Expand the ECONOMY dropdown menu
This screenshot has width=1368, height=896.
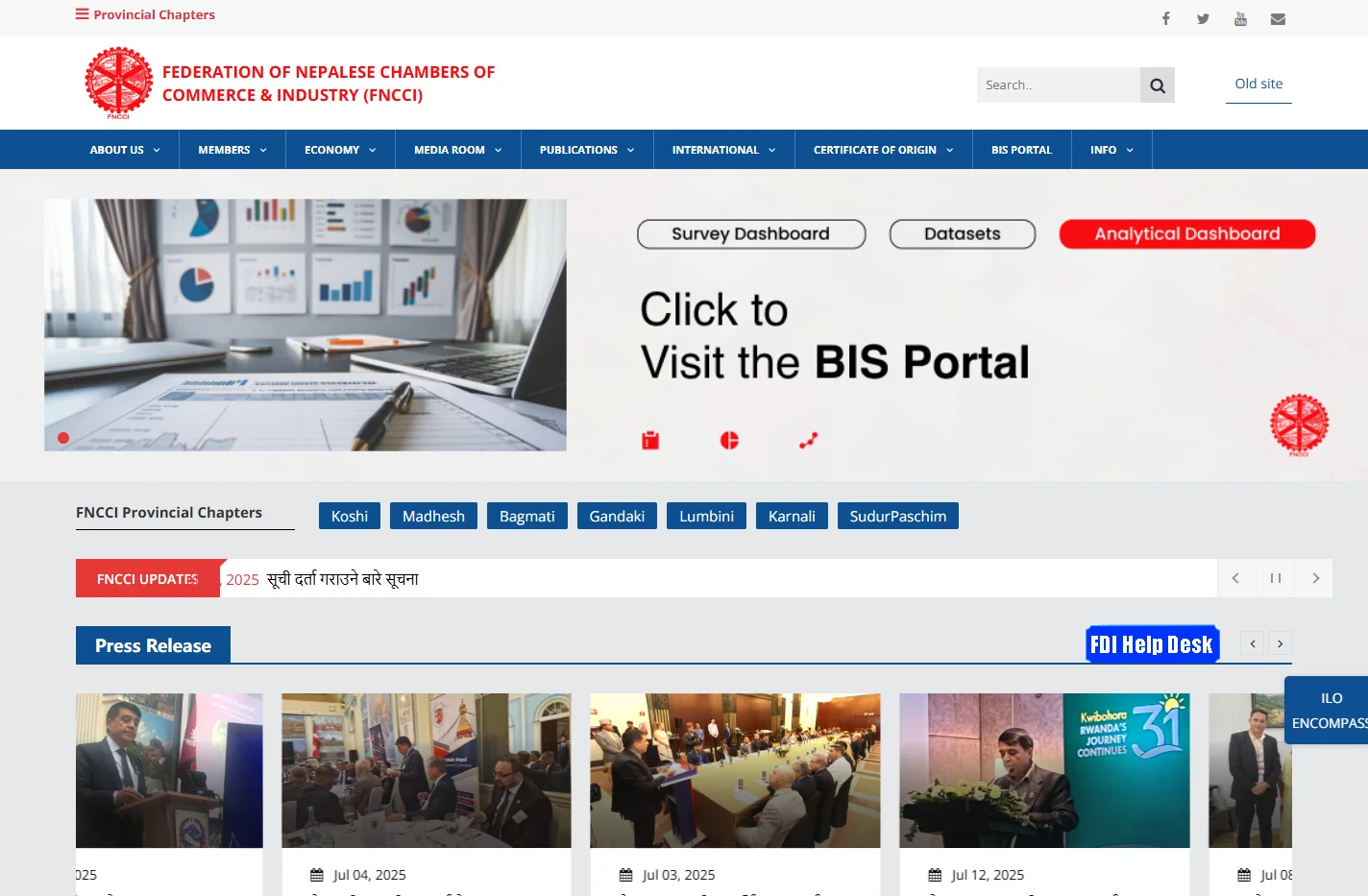[340, 150]
